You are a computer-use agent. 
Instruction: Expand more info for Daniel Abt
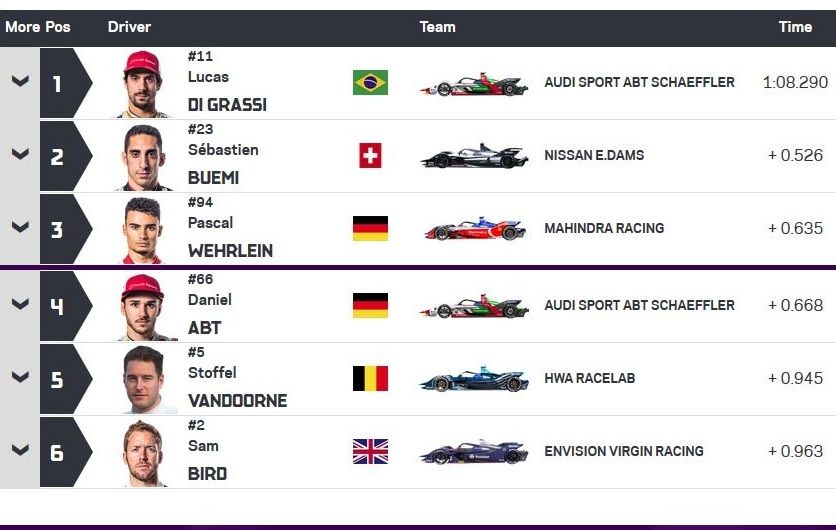(x=20, y=305)
